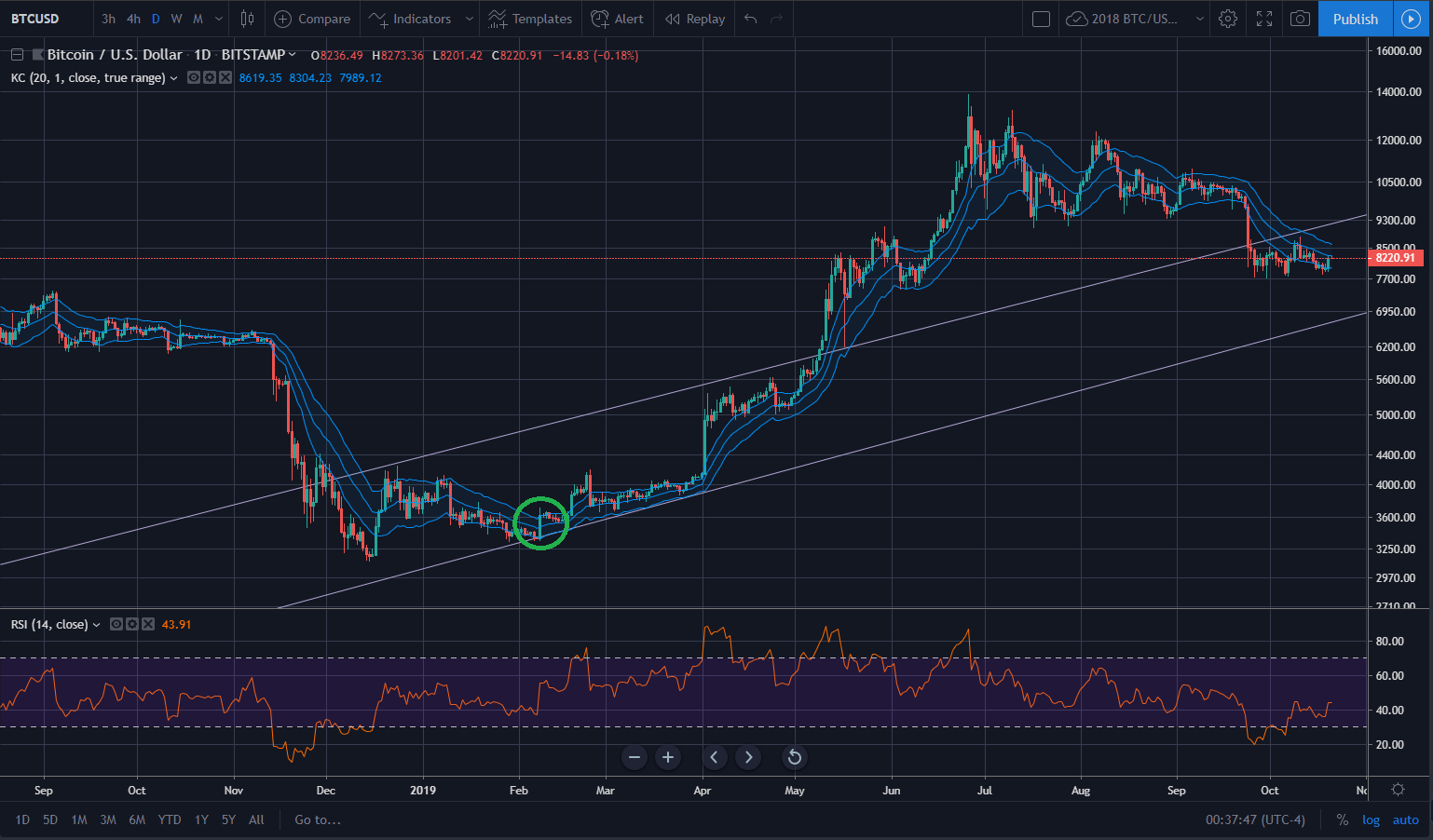Take a chart snapshot with camera icon
1433x840 pixels.
click(x=1300, y=19)
